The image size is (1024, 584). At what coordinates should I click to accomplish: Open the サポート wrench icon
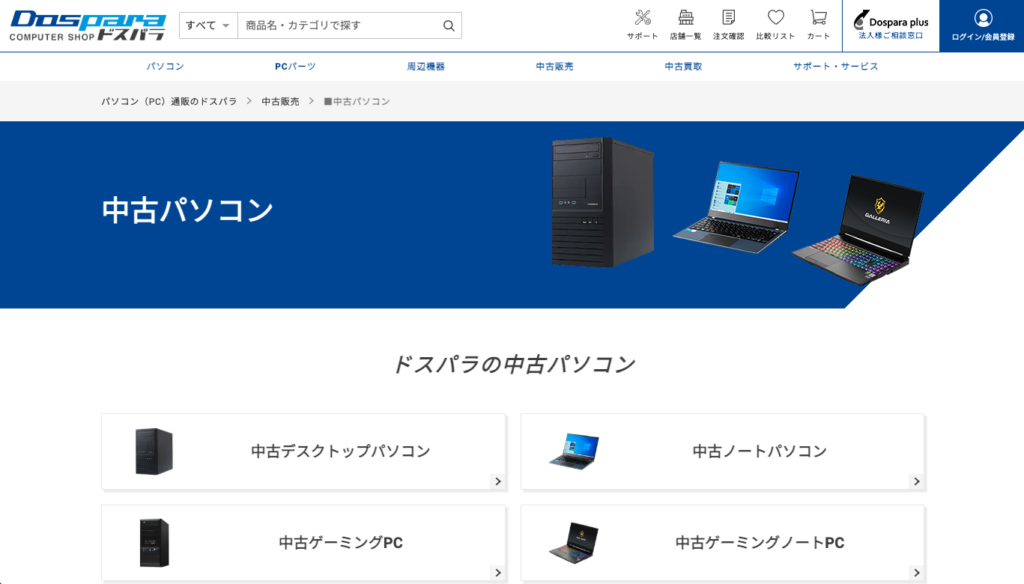click(x=643, y=18)
